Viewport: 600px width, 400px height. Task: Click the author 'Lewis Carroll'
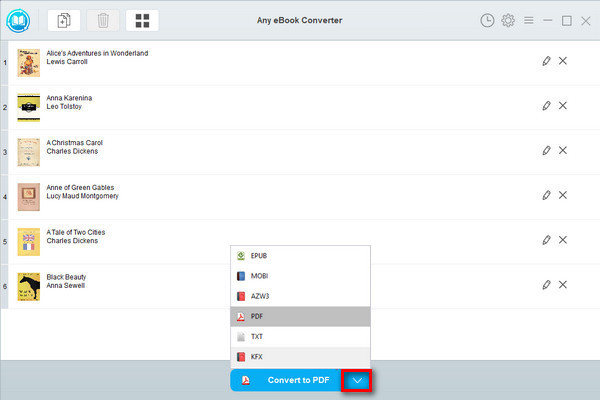(x=67, y=62)
